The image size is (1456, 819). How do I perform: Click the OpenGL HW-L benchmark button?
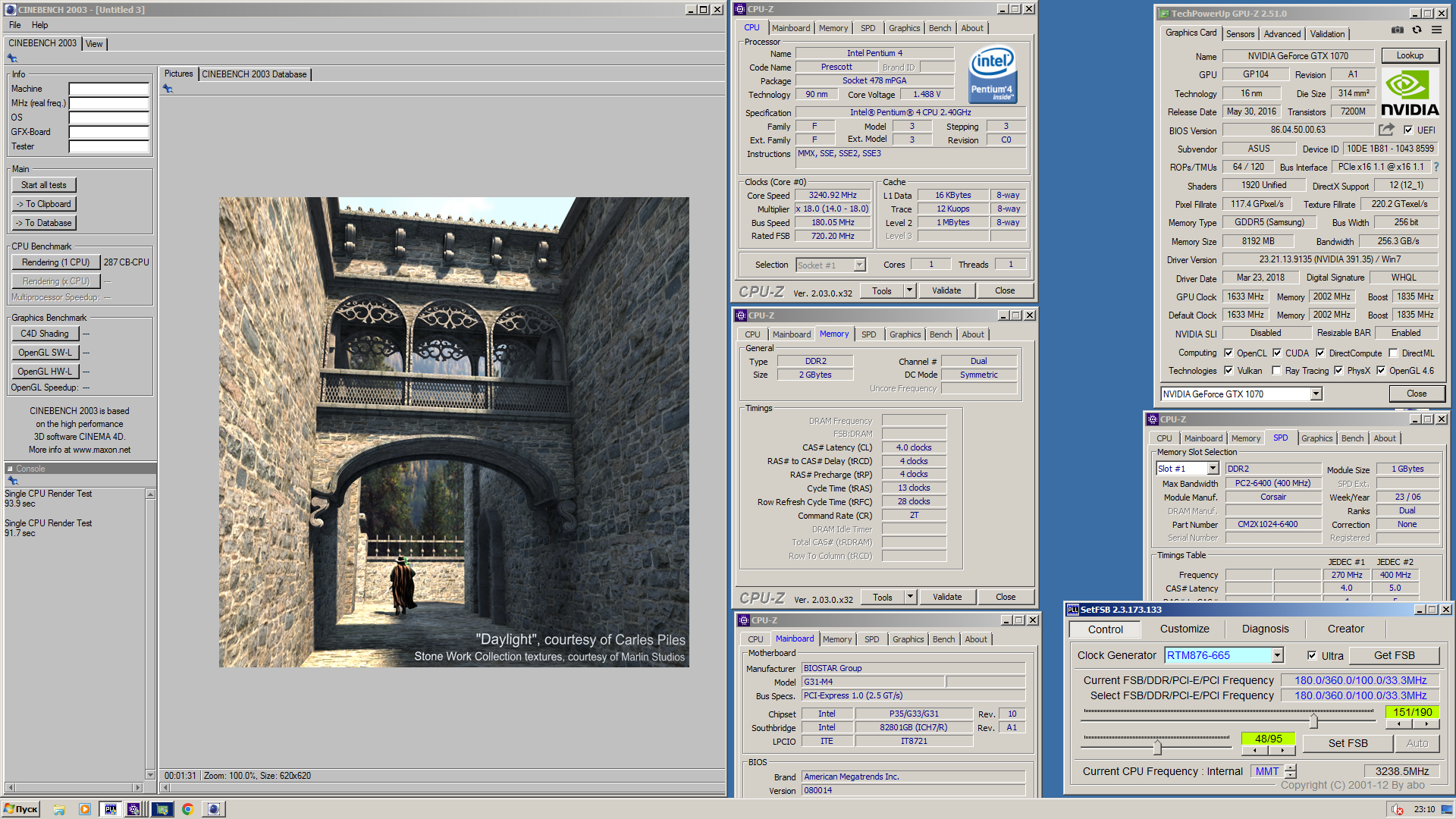click(x=45, y=372)
